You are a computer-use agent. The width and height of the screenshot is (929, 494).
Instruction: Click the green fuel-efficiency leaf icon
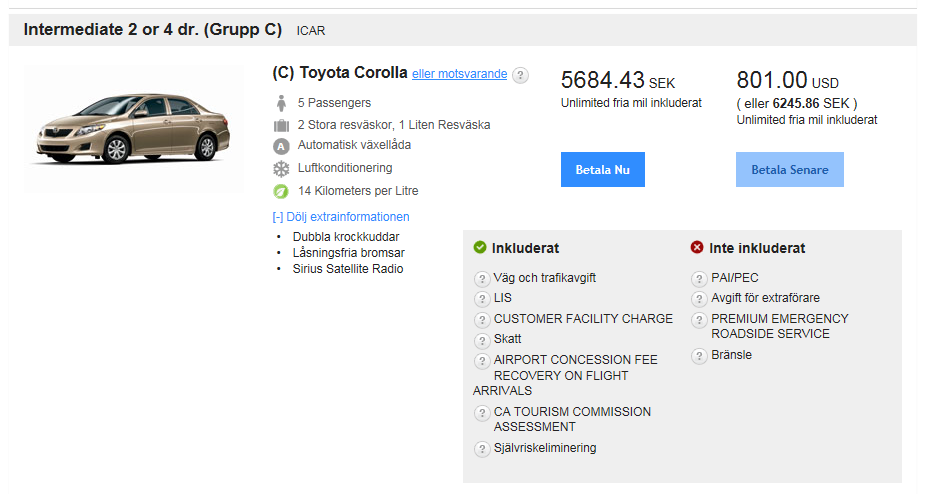(x=281, y=191)
